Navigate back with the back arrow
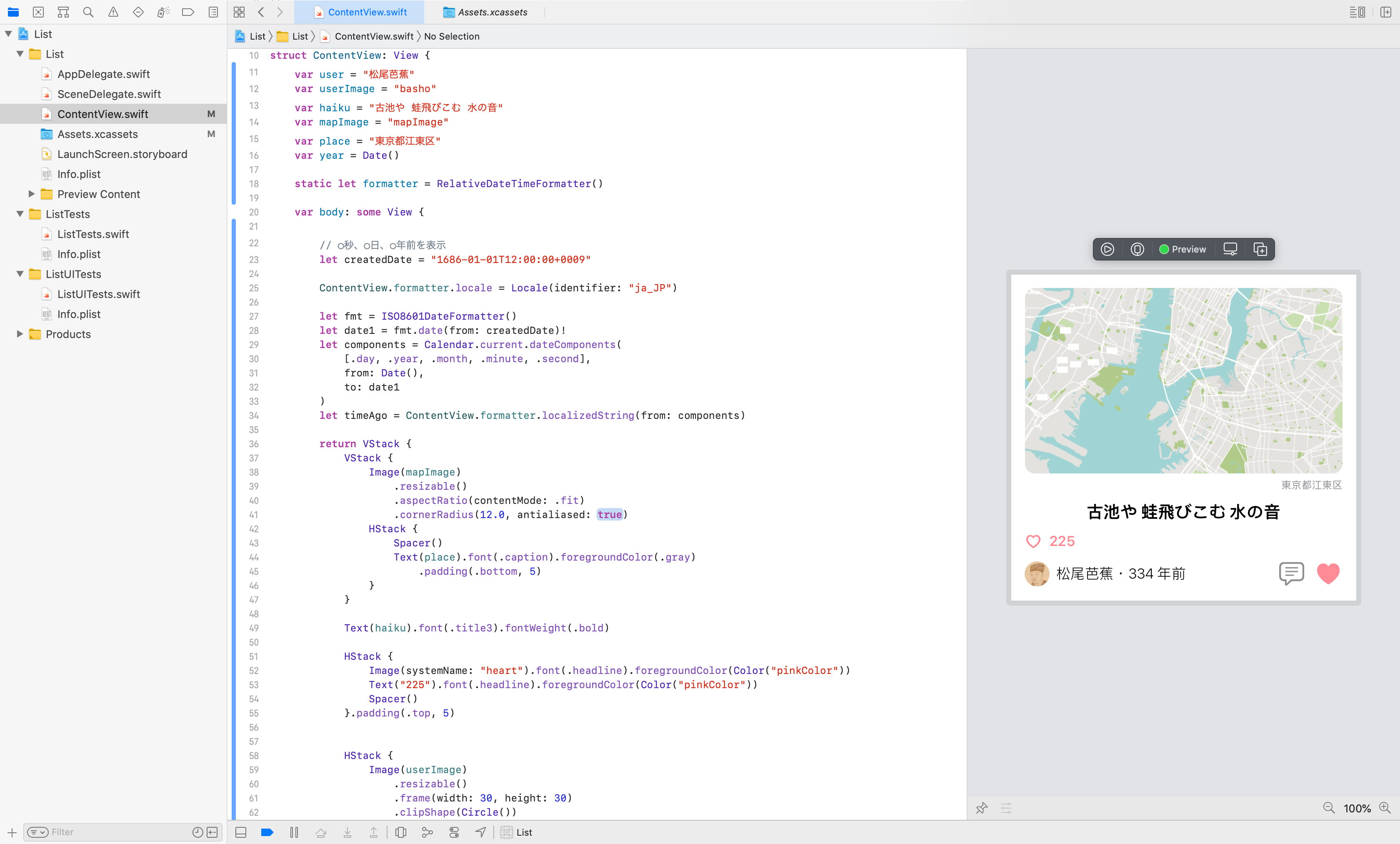 point(260,12)
